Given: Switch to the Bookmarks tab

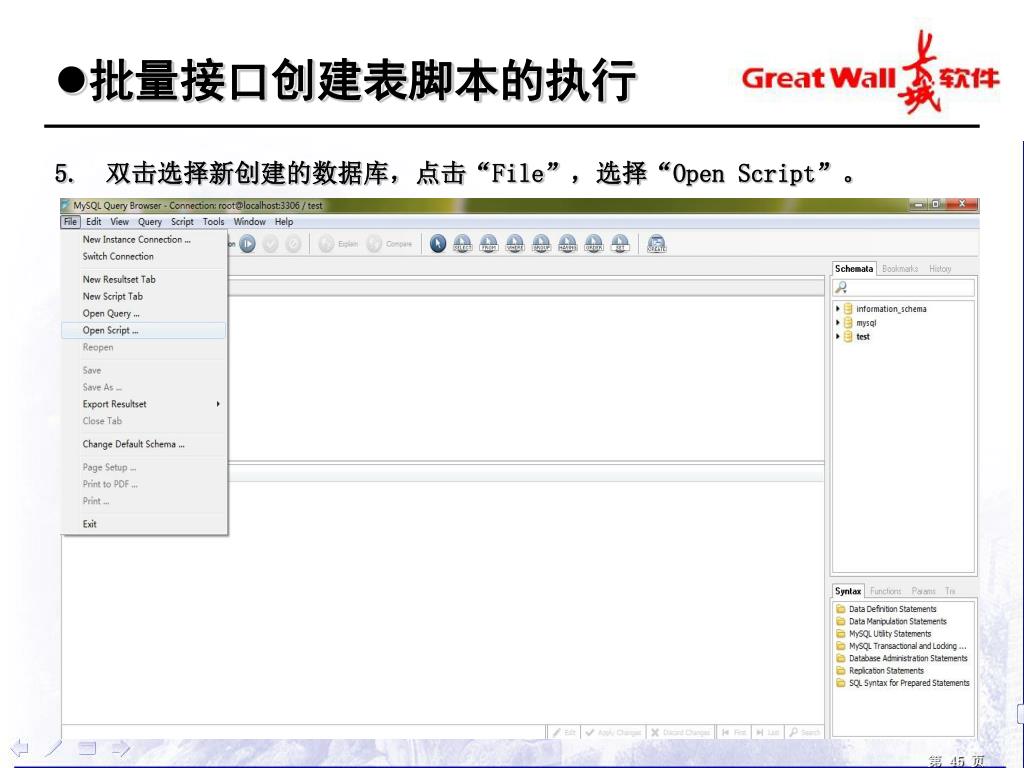Looking at the screenshot, I should [900, 269].
